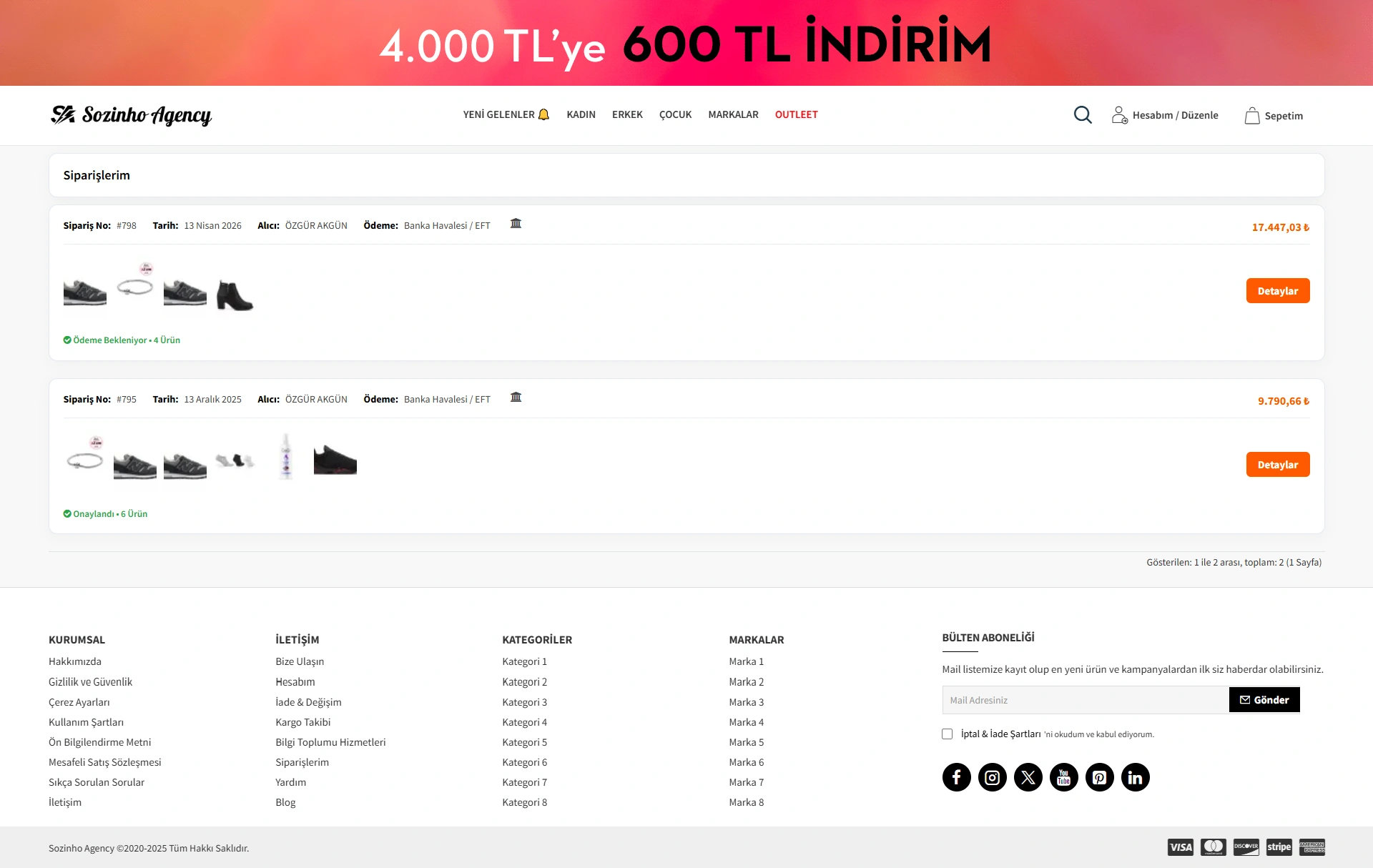Click the Pinterest social icon

1099,777
